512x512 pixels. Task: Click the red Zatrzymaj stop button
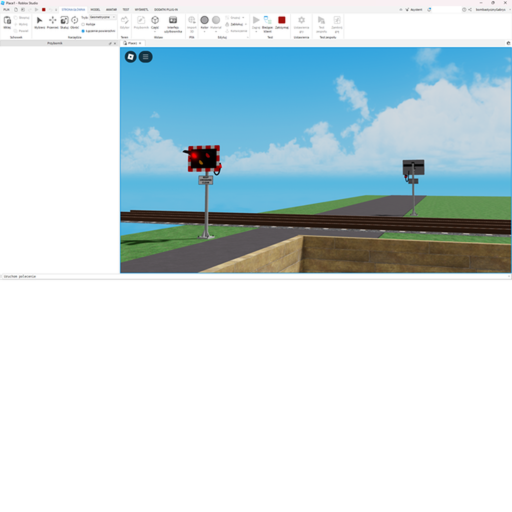pyautogui.click(x=282, y=22)
